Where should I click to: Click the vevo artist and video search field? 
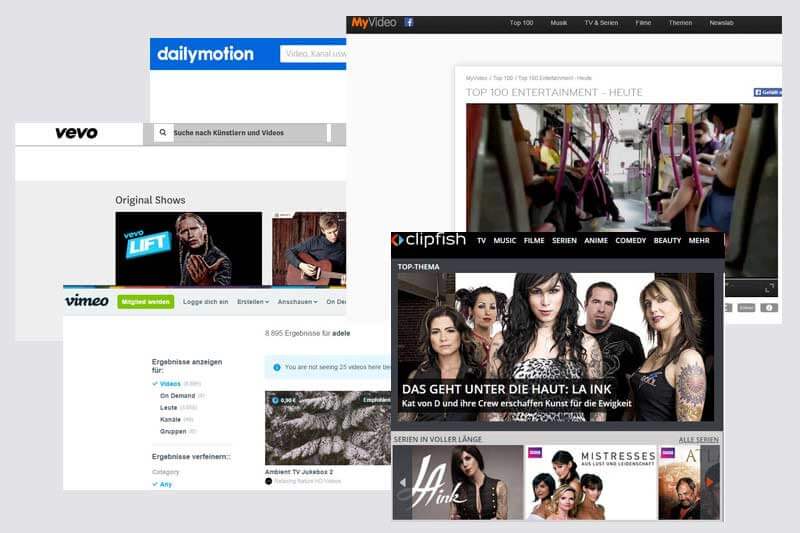pyautogui.click(x=250, y=133)
